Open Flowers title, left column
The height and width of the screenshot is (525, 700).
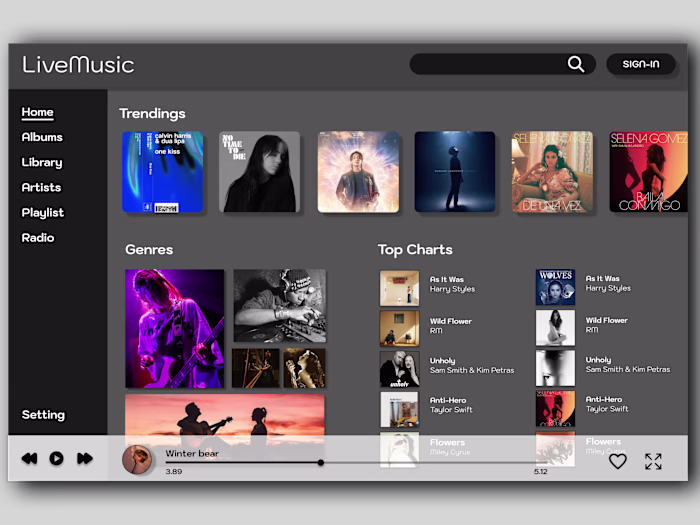tap(447, 442)
